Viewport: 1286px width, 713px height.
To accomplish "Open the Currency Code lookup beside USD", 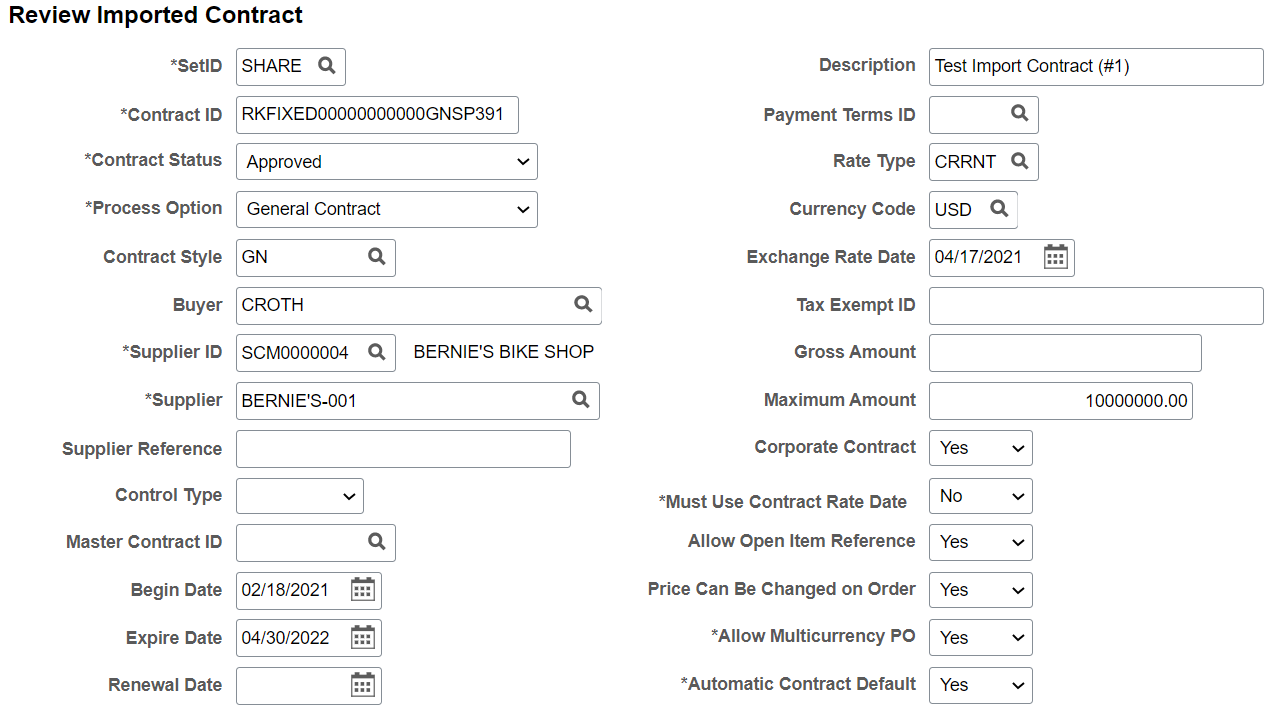I will point(1000,209).
